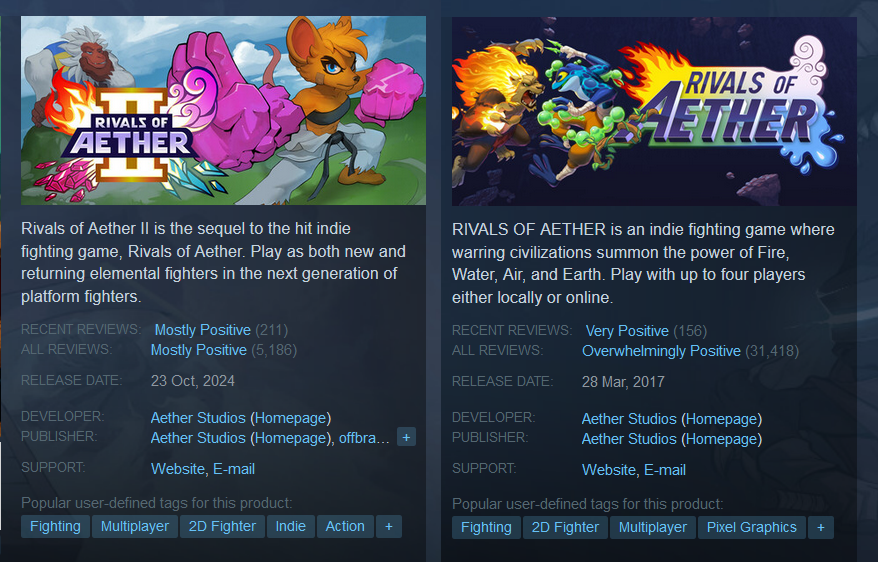Open Overwhelmingly Positive all reviews link
Viewport: 878px width, 562px height.
661,352
